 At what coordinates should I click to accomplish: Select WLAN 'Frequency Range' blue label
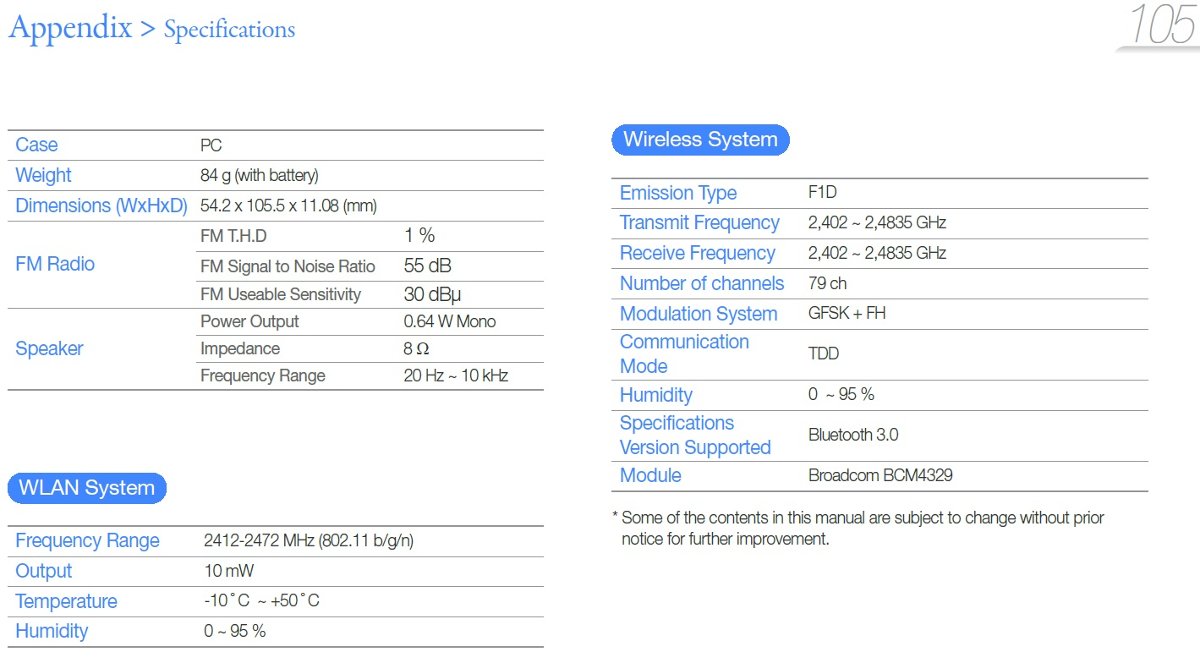click(87, 541)
